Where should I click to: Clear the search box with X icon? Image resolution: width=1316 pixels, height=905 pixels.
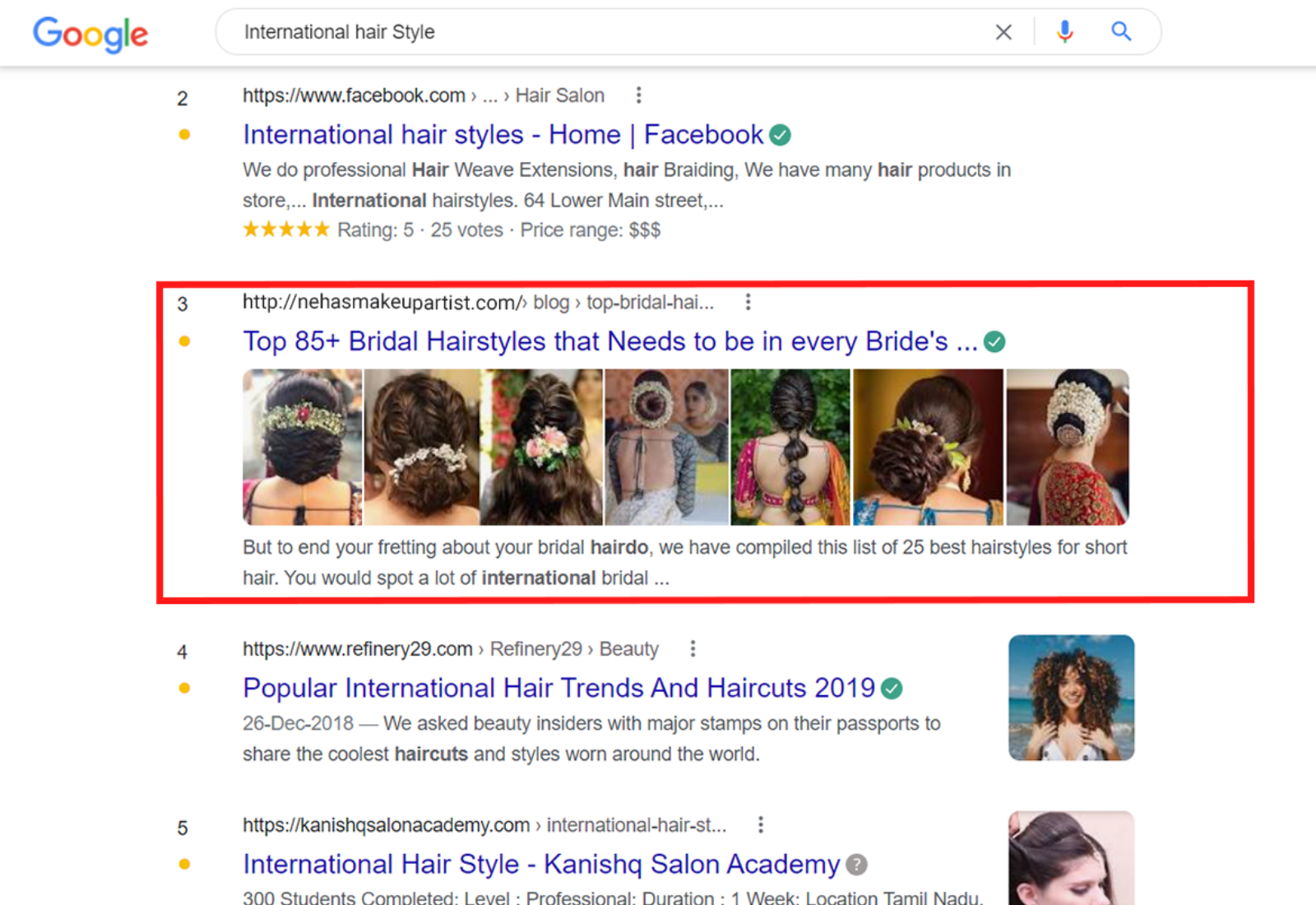(1003, 32)
